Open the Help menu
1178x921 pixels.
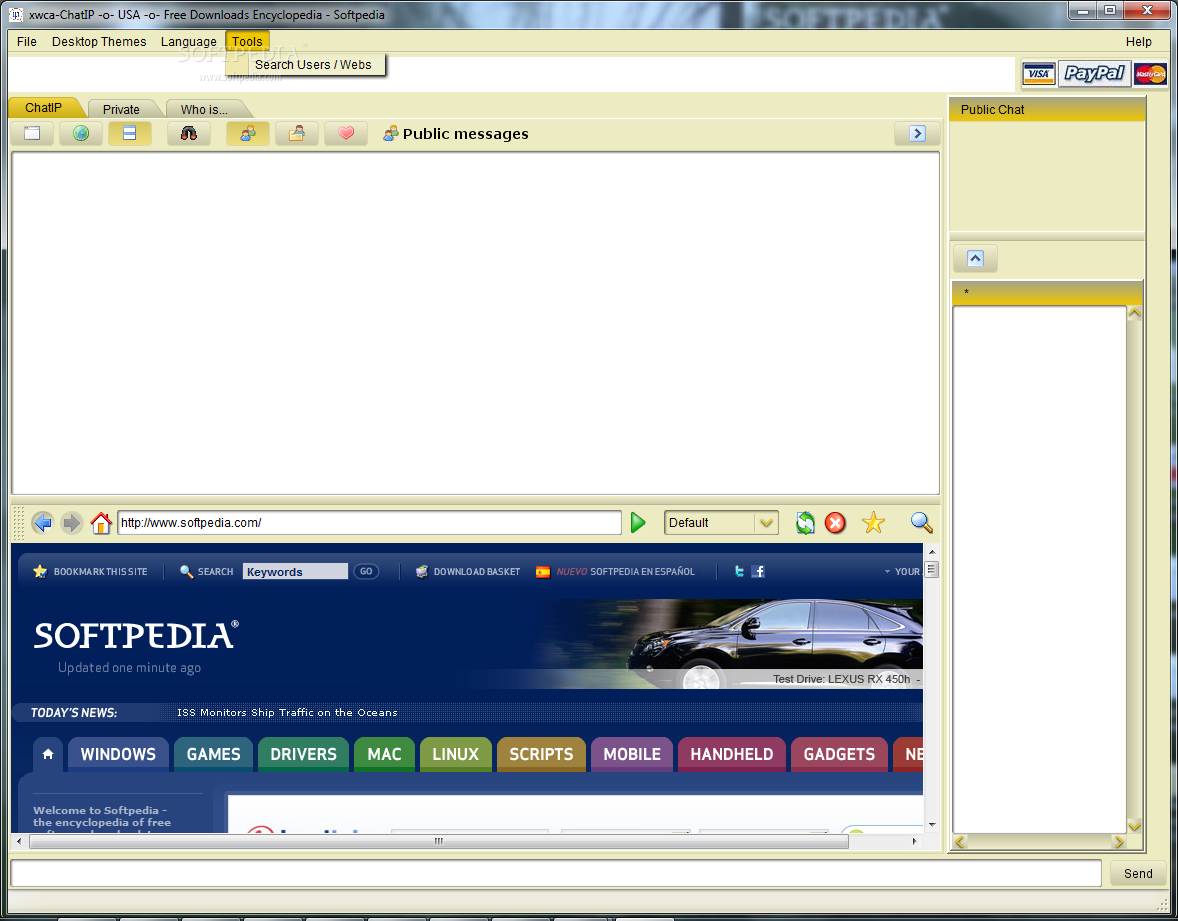(x=1138, y=41)
